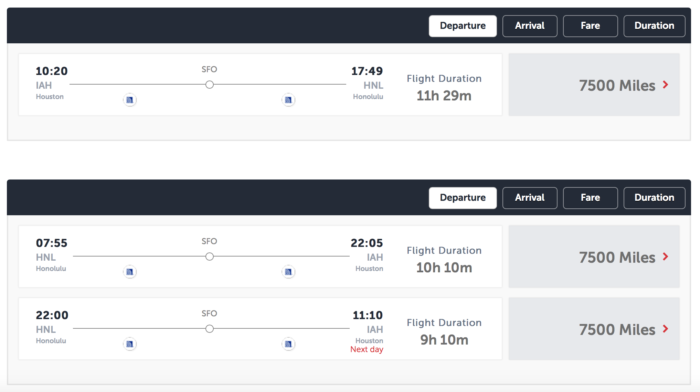Sort outbound flights by Departure
Screen dimensions: 700x392
pos(462,26)
